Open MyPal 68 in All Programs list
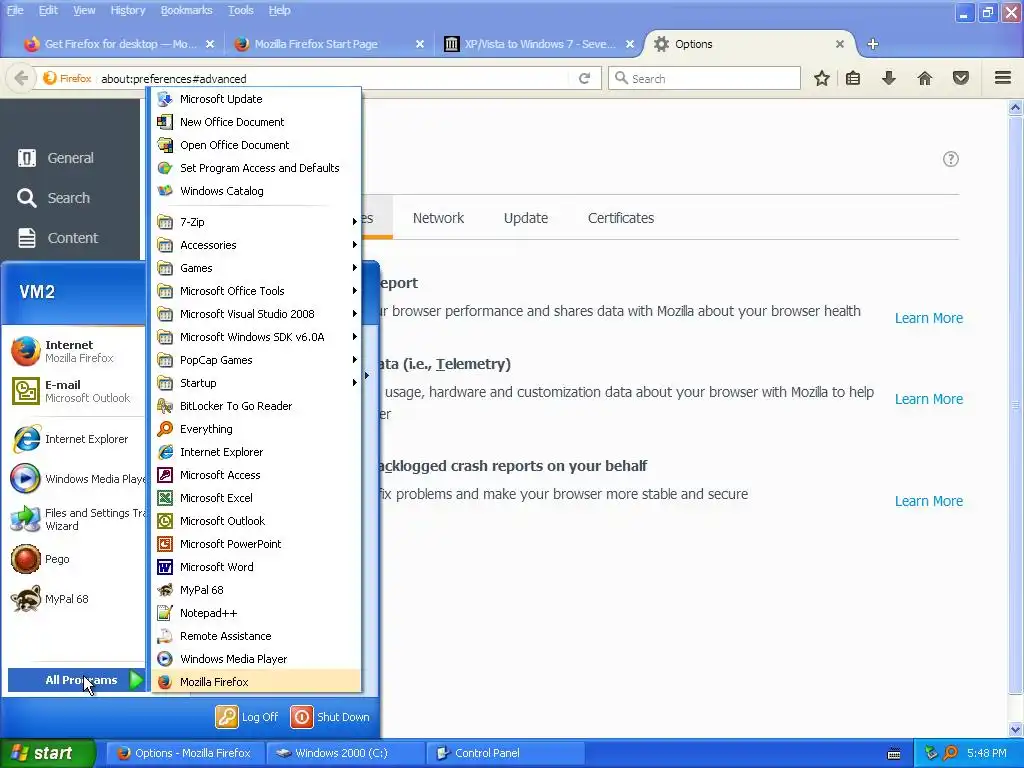Screen dimensions: 1024x768 click(256, 590)
